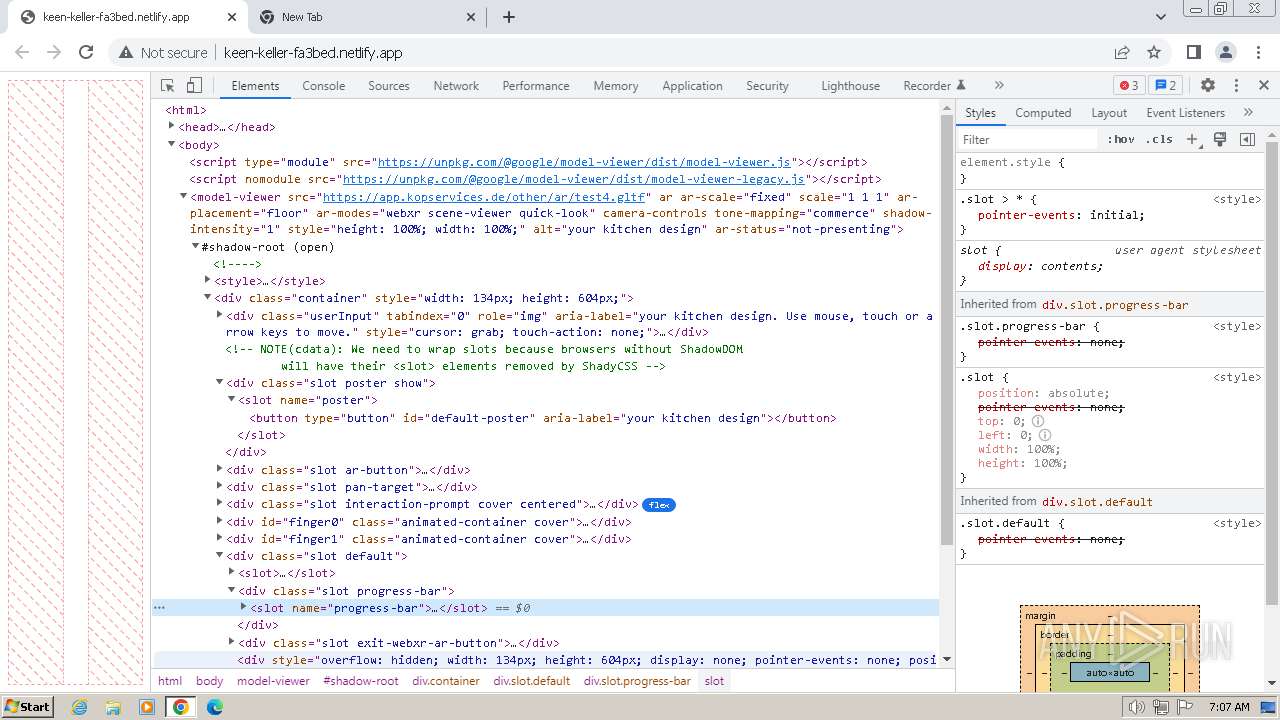View Not secure site information

(163, 52)
